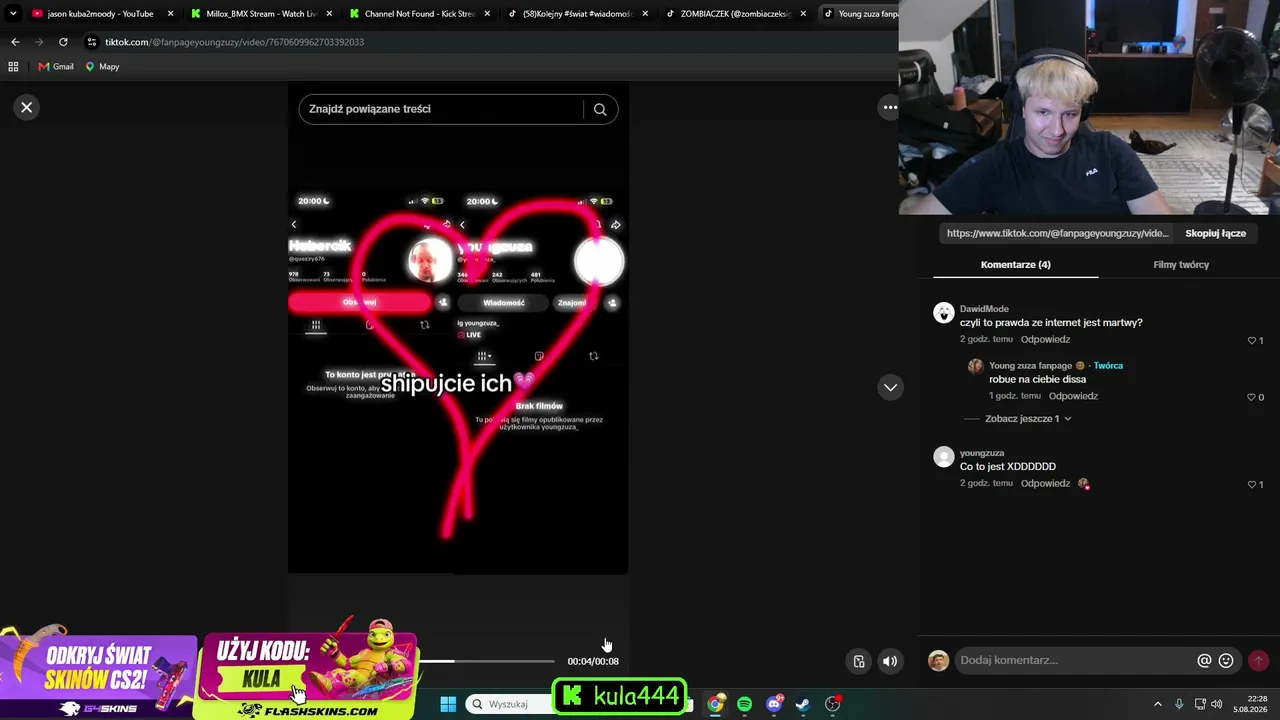Screen dimensions: 1280x720
Task: Open OBS Studio from the taskbar
Action: (x=832, y=704)
